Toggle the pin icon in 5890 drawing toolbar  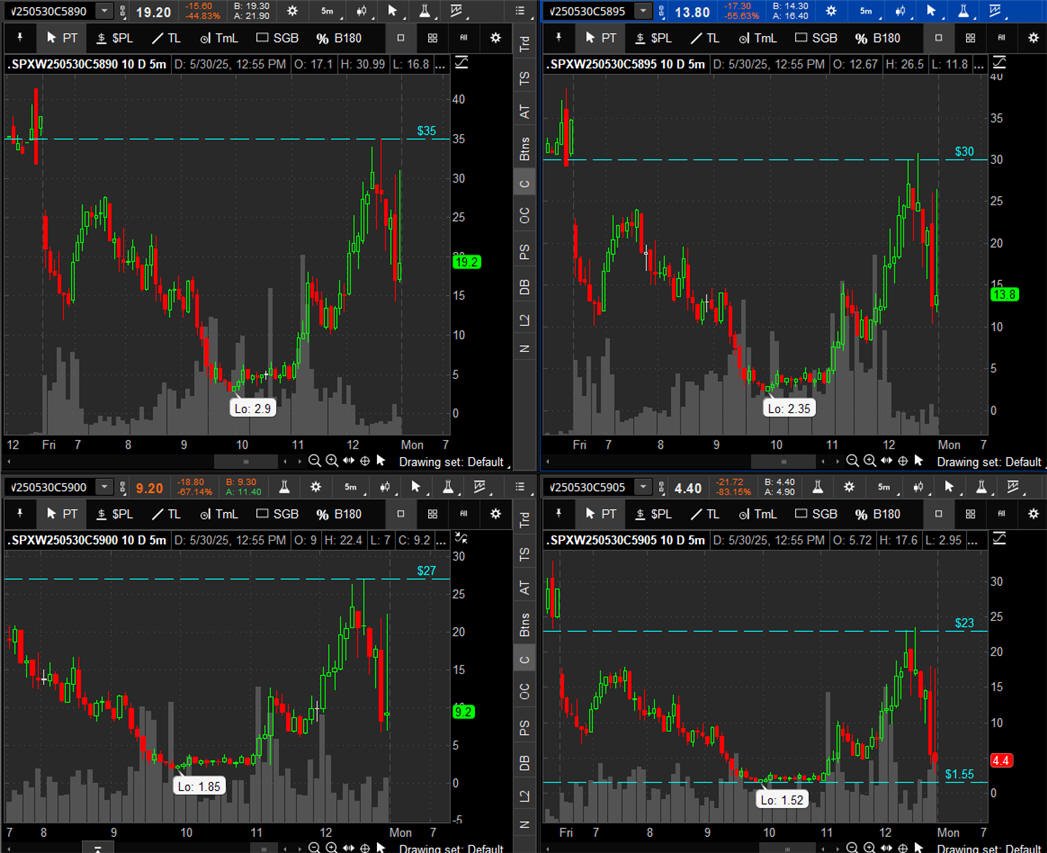(x=20, y=37)
